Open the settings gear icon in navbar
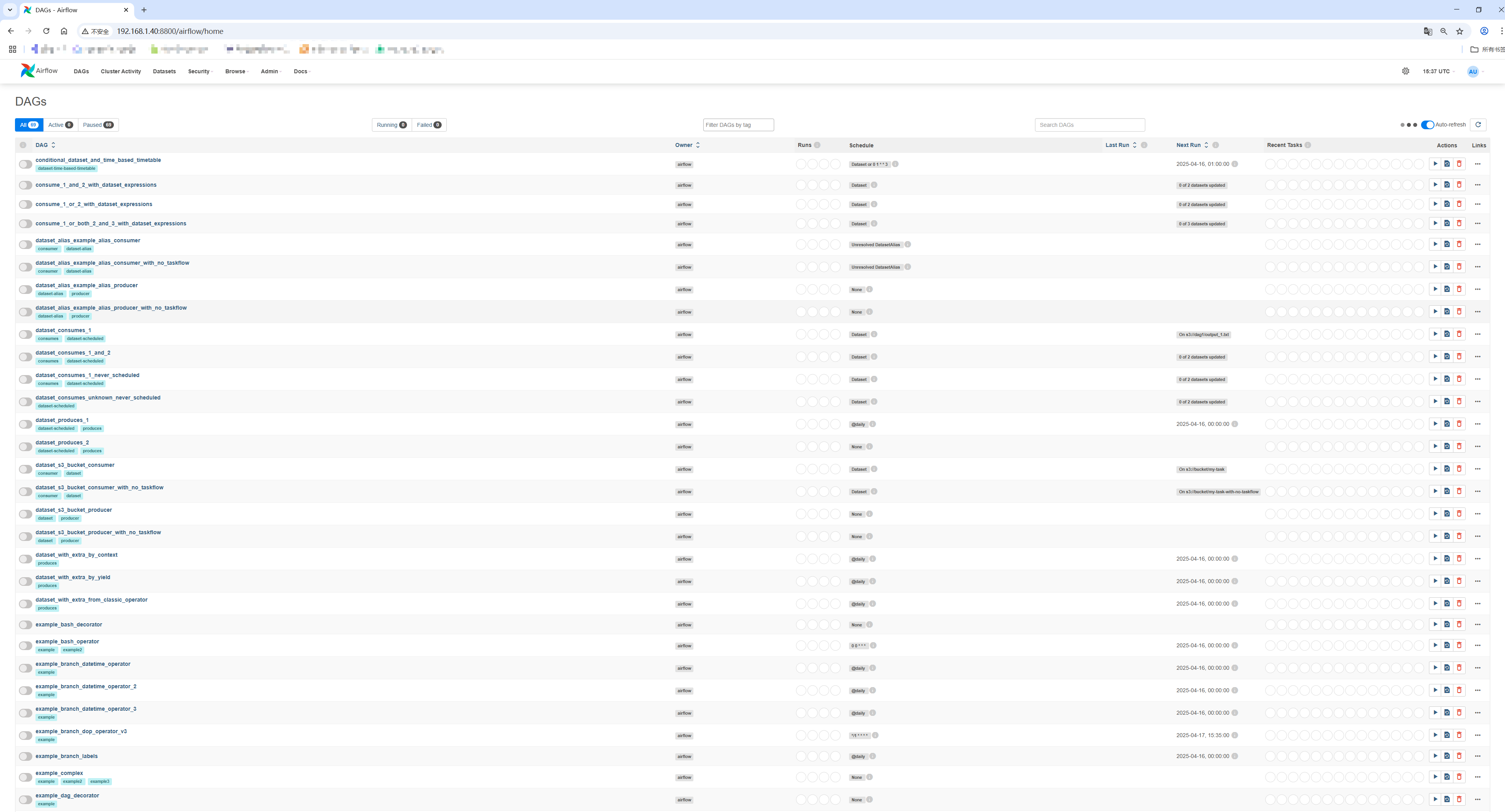The image size is (1505, 812). click(x=1405, y=71)
